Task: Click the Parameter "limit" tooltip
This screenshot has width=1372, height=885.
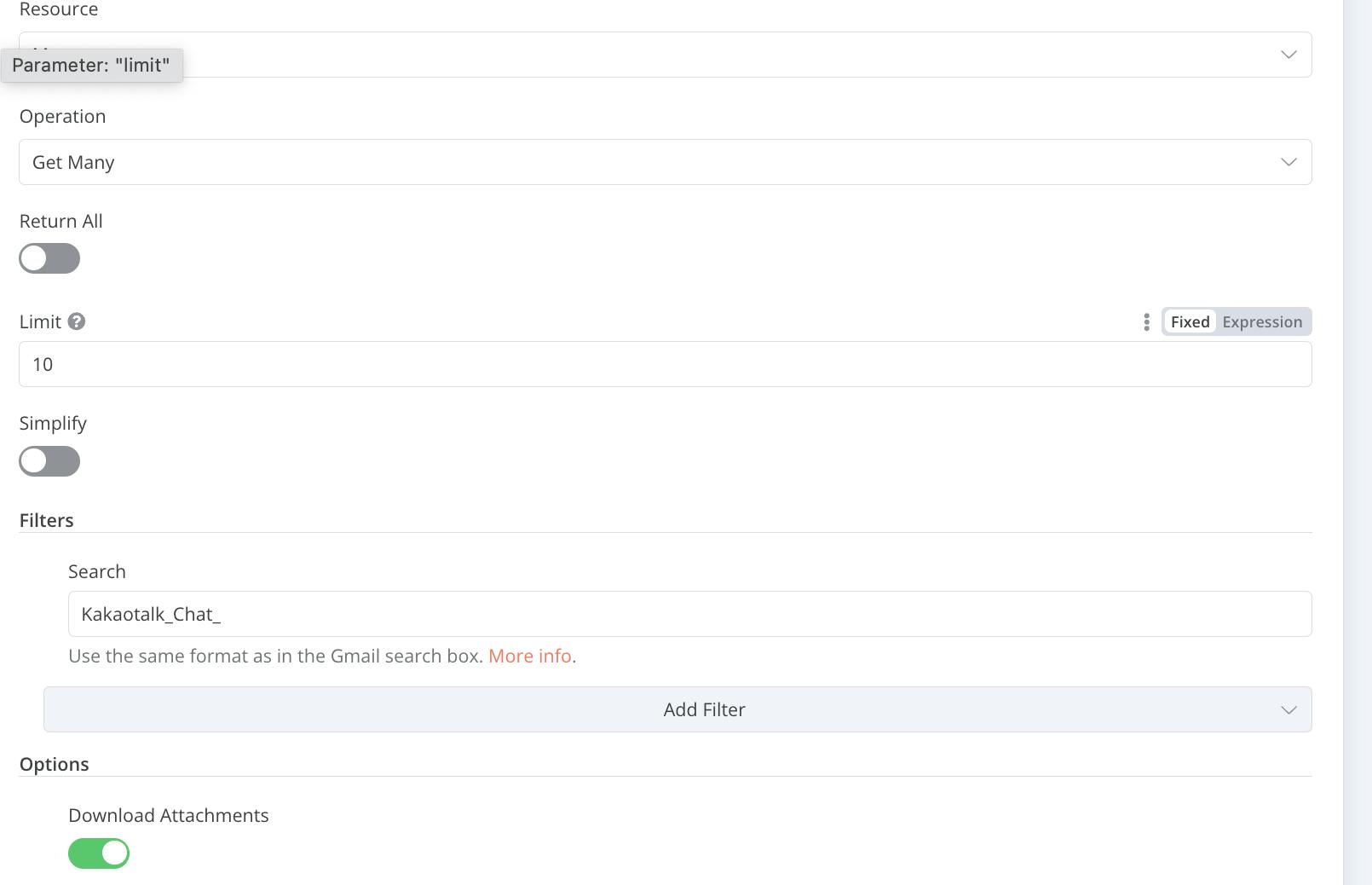Action: click(x=91, y=65)
